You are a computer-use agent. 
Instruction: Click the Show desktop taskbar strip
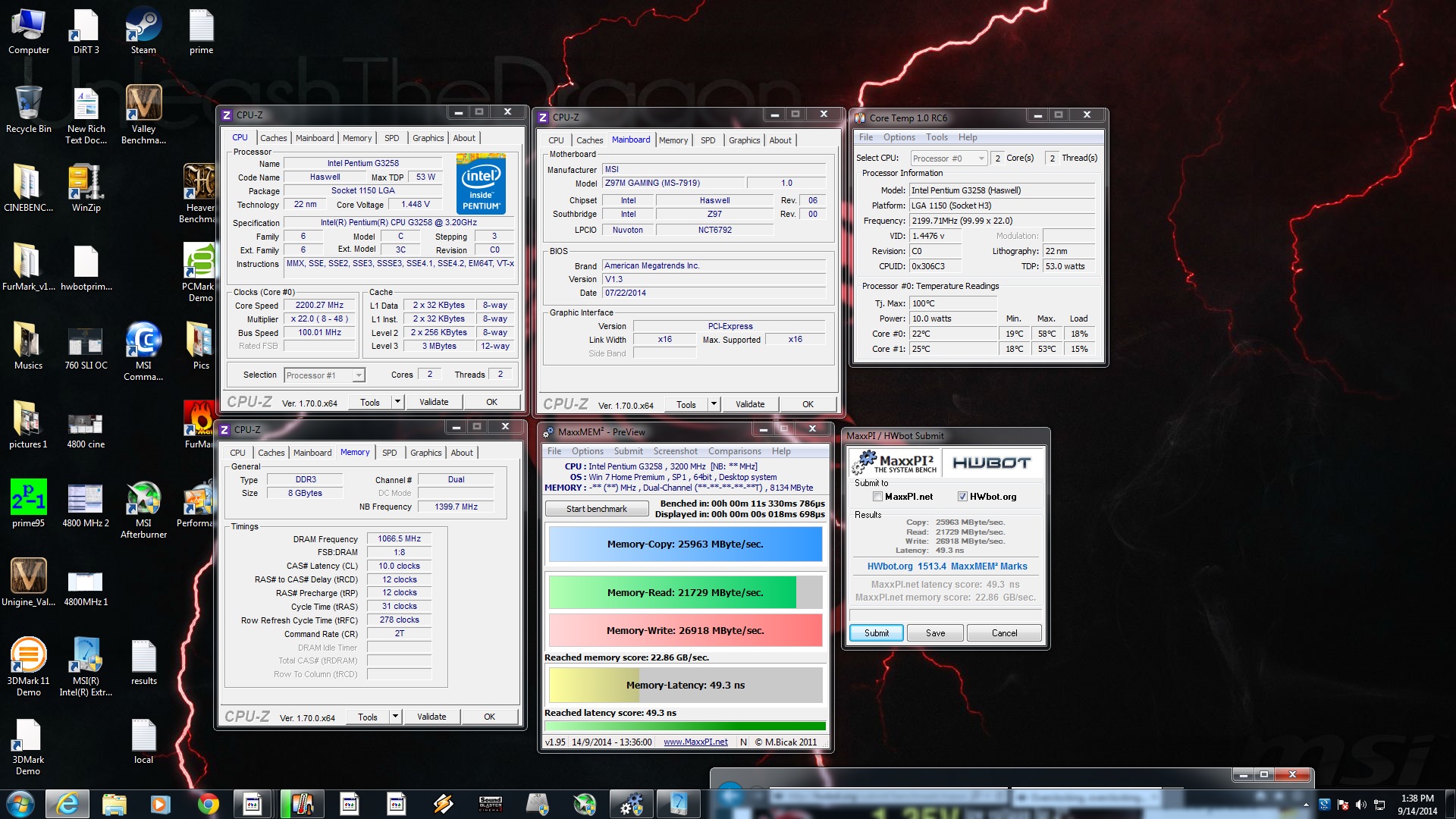coord(1450,804)
